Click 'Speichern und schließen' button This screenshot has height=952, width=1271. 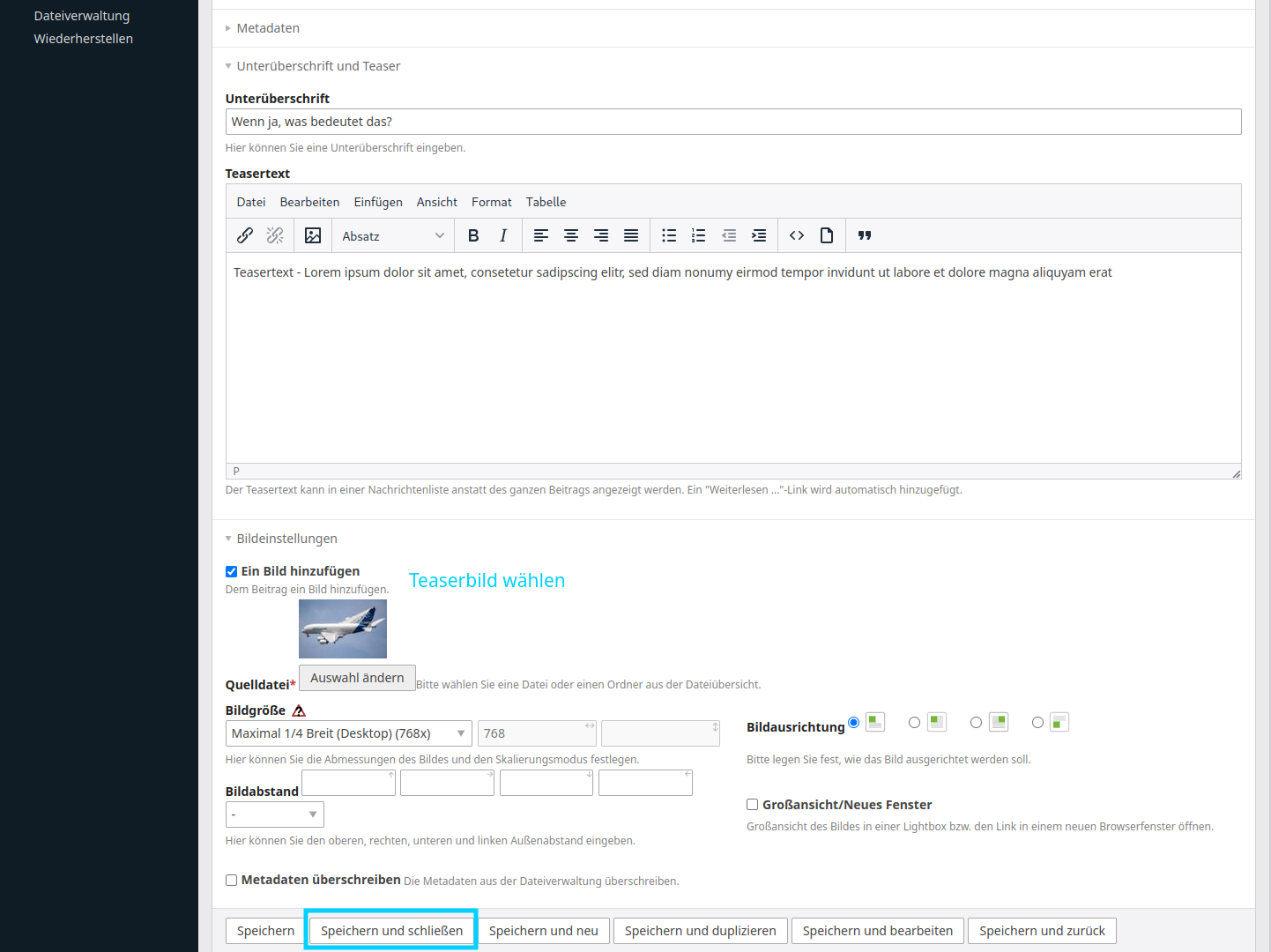coord(391,931)
